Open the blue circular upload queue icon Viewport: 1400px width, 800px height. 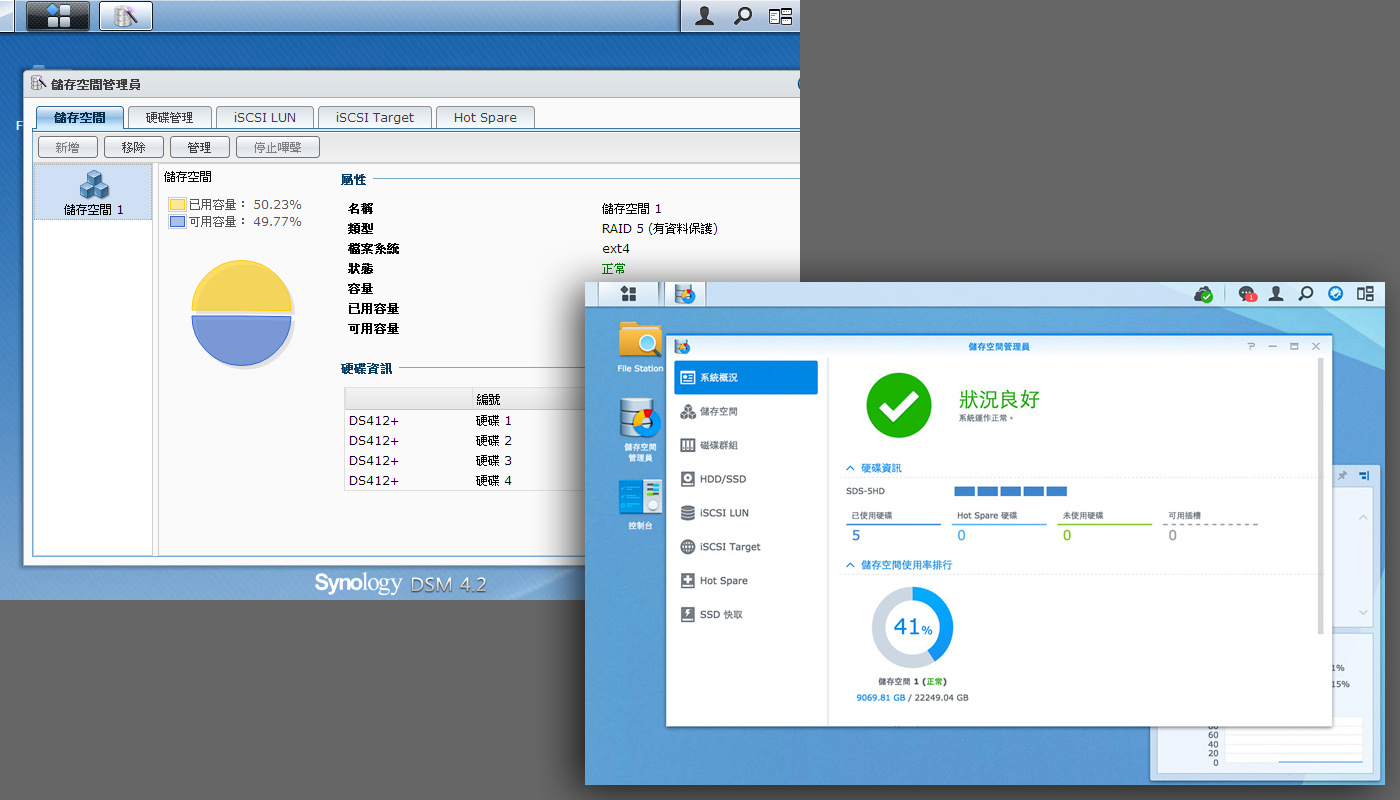[1335, 294]
